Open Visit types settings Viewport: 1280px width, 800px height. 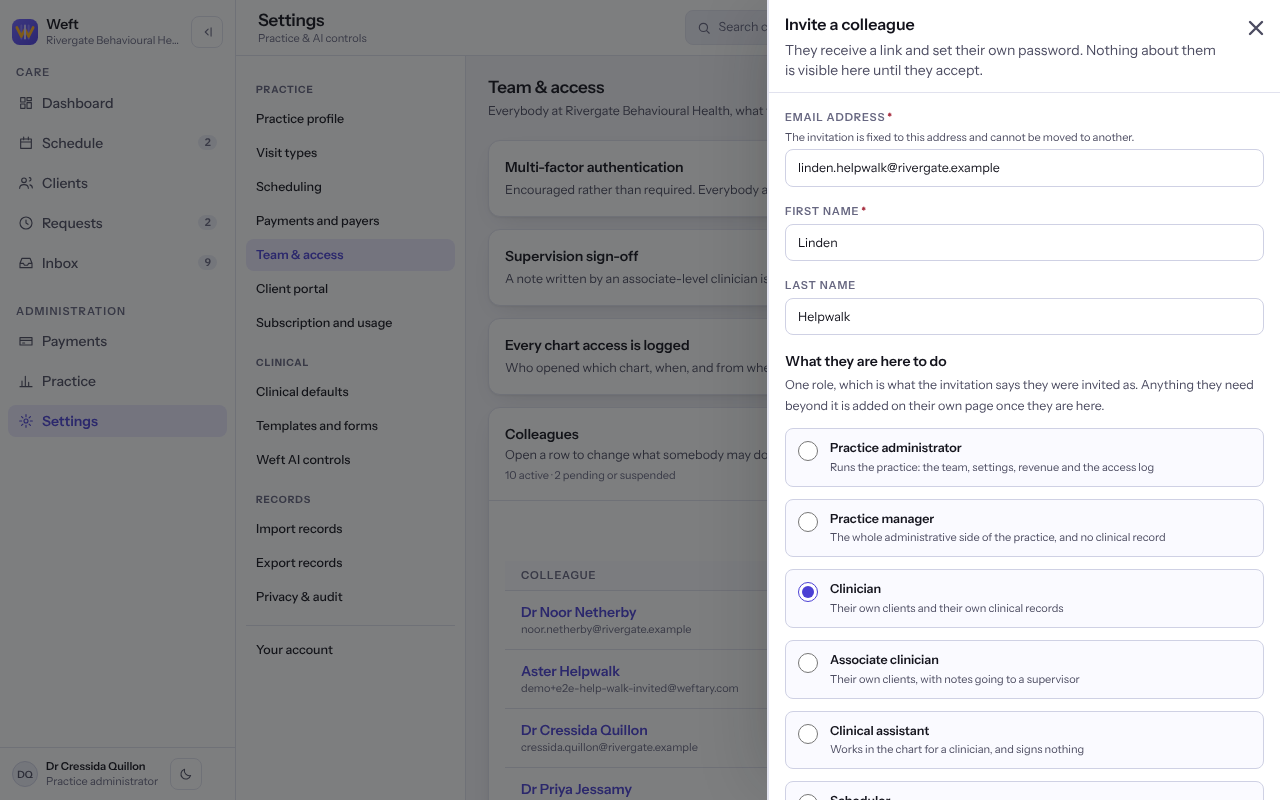coord(350,153)
